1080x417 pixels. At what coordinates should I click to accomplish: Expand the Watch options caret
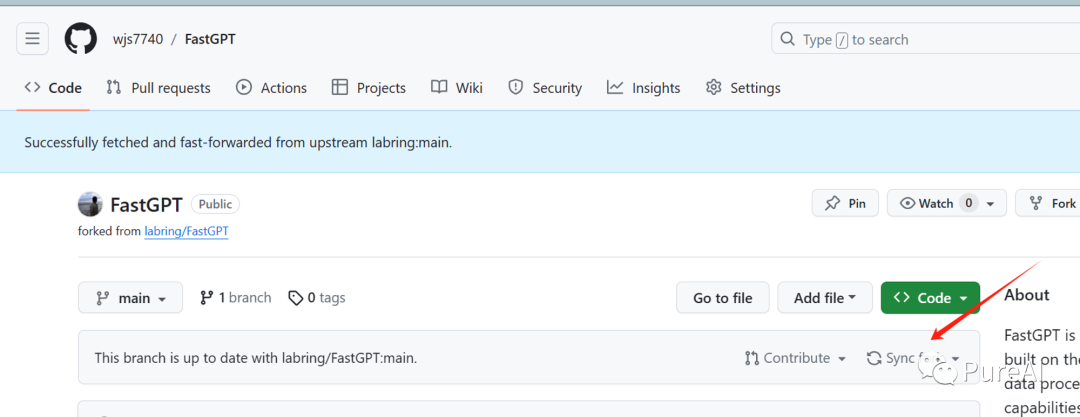point(990,204)
